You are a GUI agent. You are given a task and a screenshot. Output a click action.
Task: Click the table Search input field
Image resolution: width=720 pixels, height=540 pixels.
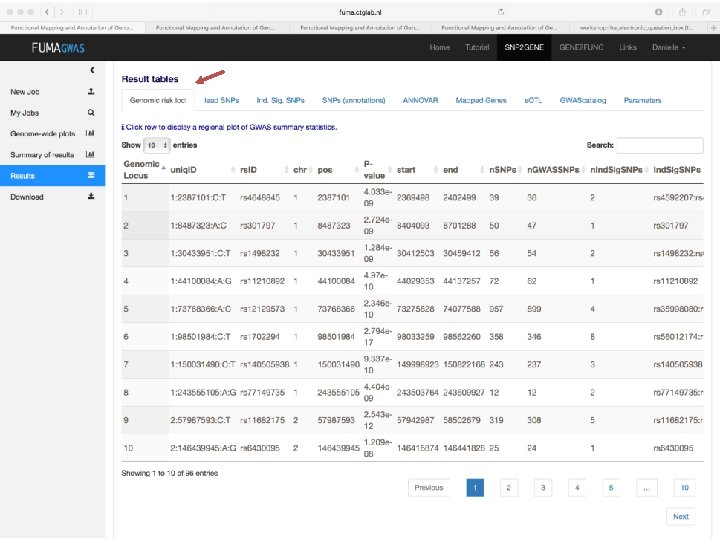(660, 145)
